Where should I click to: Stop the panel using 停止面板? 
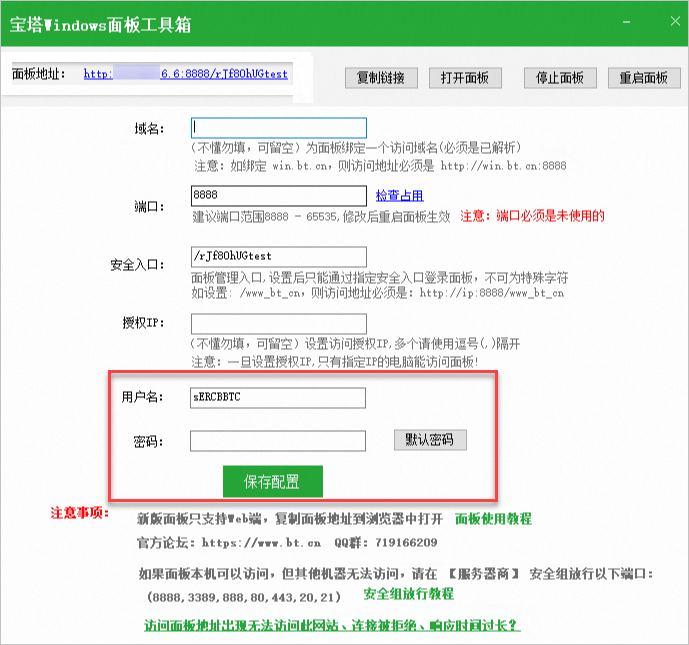coord(560,78)
